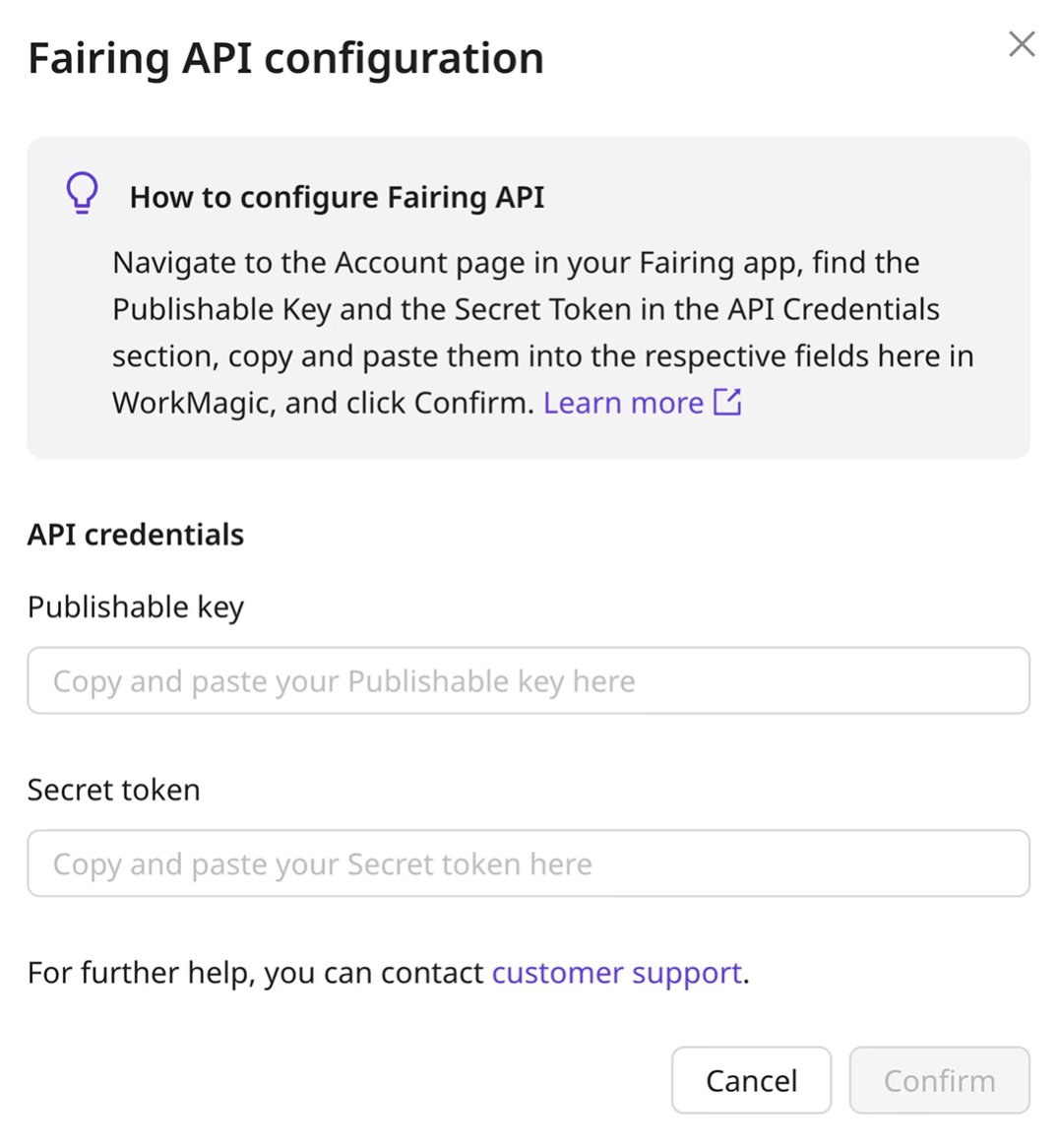
Task: Focus the Publishable key input field
Action: pos(529,680)
